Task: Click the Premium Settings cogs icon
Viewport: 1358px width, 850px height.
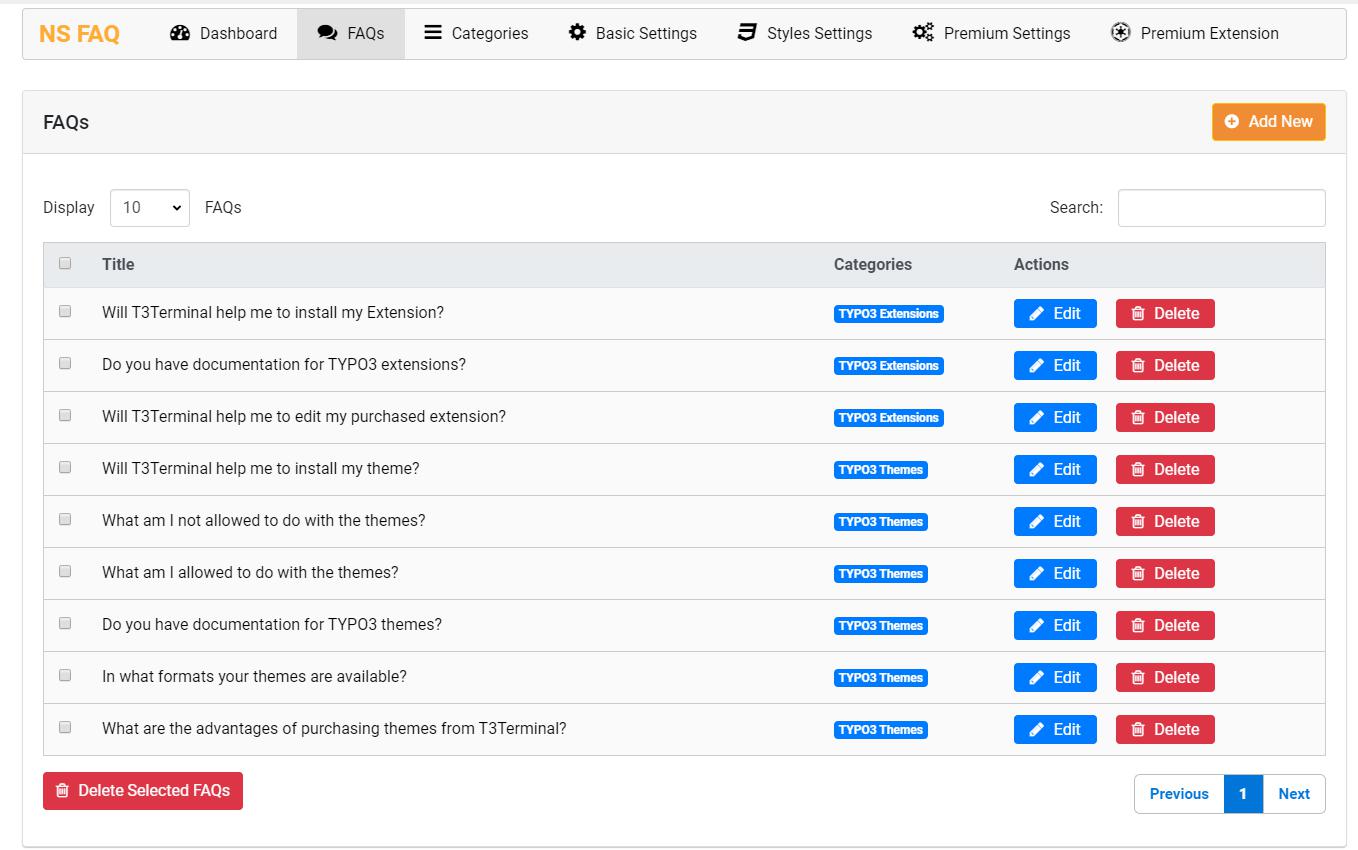Action: tap(923, 33)
